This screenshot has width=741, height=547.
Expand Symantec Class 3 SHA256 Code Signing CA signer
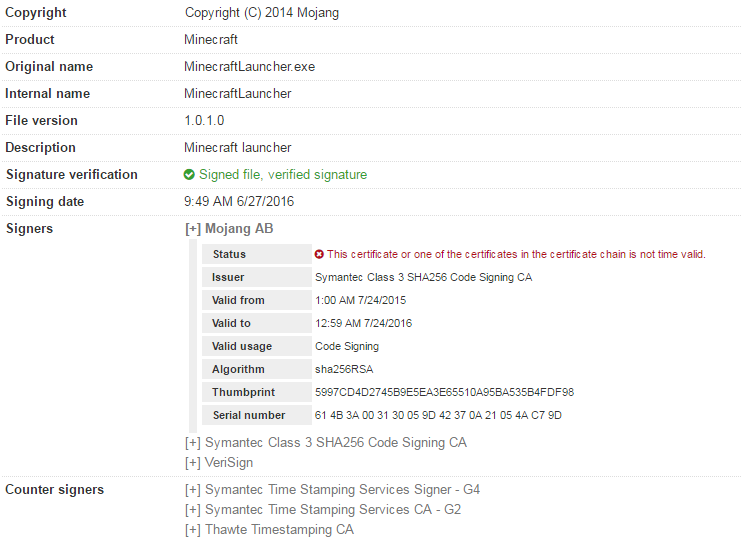pyautogui.click(x=193, y=442)
